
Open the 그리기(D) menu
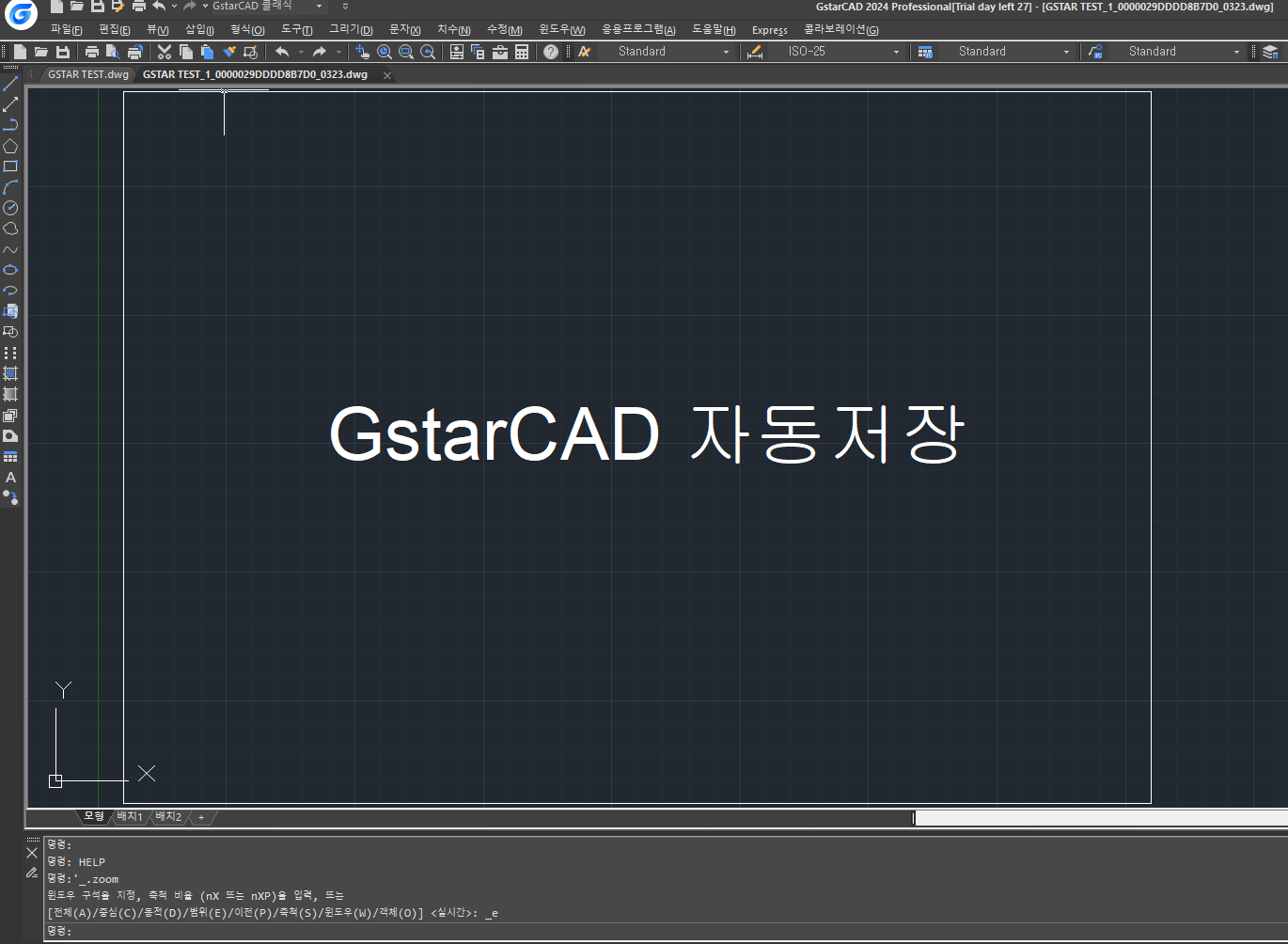351,30
